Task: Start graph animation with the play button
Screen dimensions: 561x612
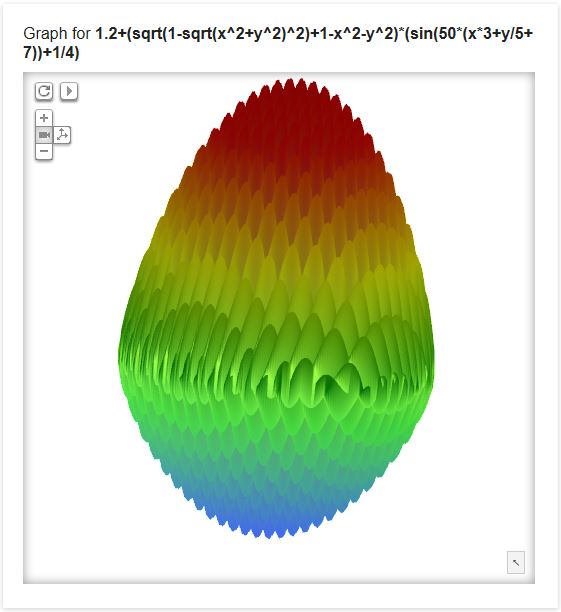Action: click(69, 91)
